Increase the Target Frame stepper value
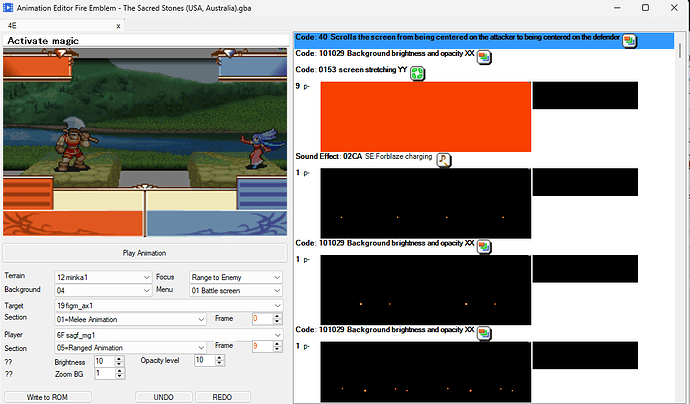Viewport: 690px width, 404px height. 277,316
